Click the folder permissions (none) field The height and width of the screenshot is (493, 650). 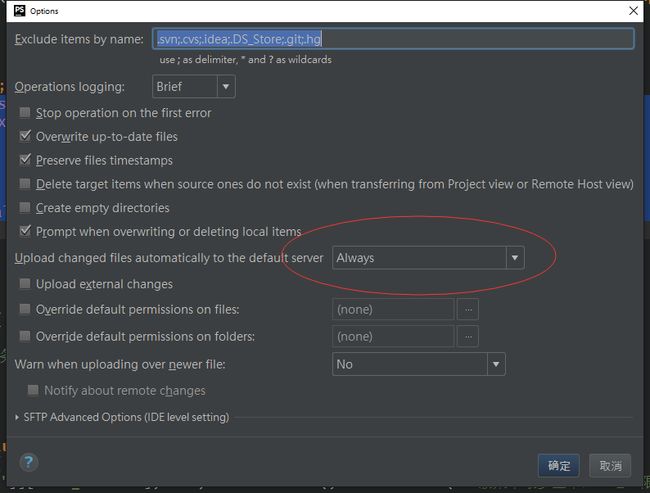(393, 336)
